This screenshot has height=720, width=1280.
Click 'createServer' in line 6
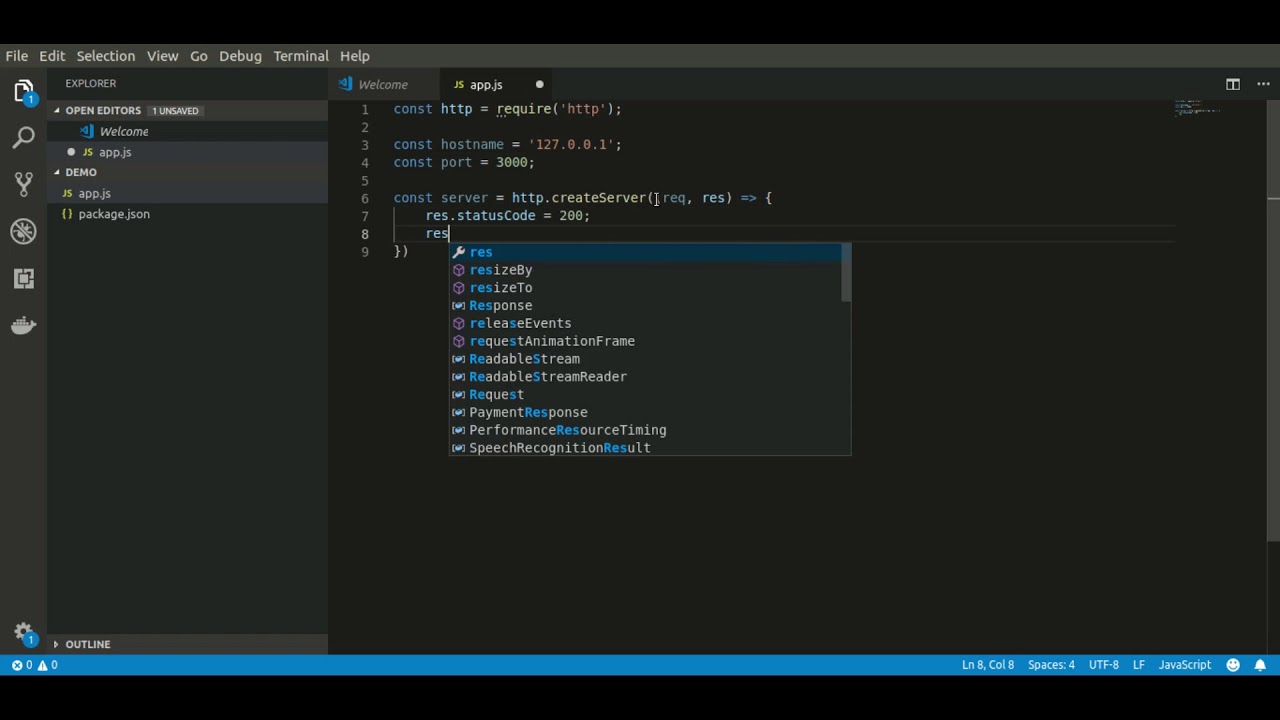coord(598,198)
